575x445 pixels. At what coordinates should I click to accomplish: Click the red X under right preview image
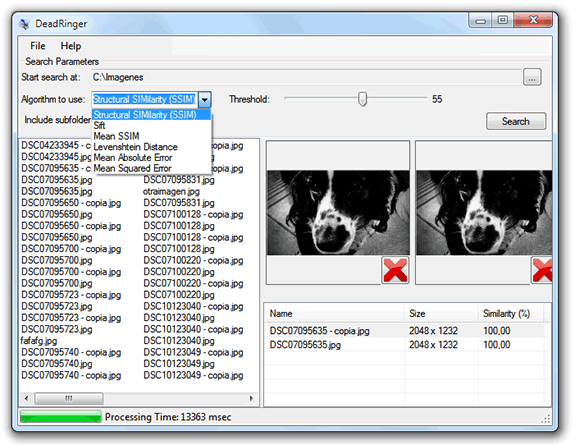pyautogui.click(x=542, y=270)
